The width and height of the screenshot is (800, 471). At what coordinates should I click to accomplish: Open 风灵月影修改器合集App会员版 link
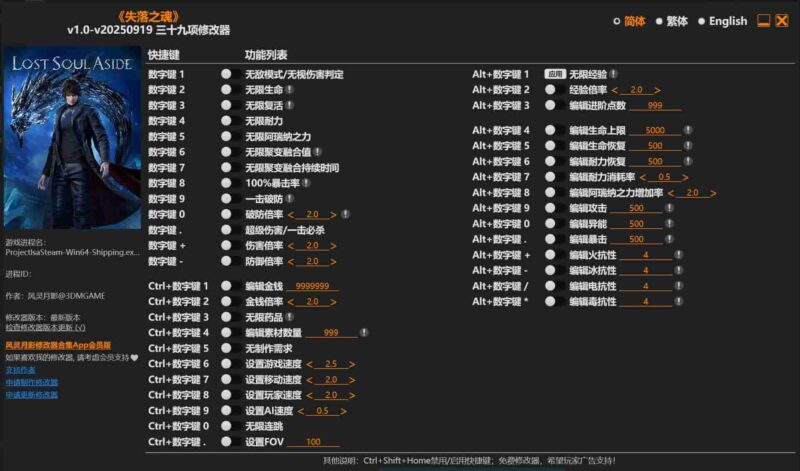pyautogui.click(x=58, y=345)
